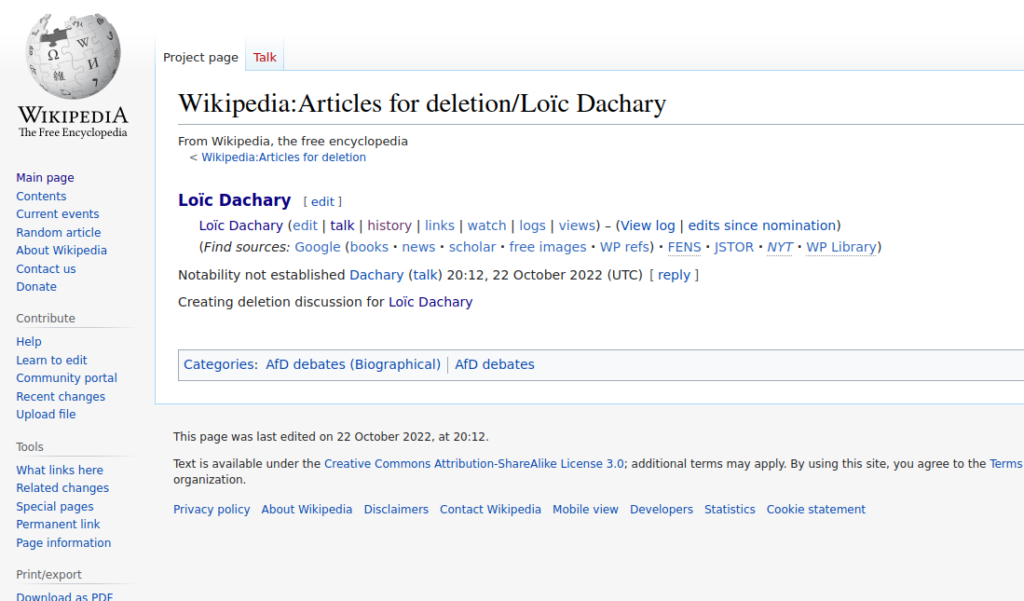Open the WP Library link
The height and width of the screenshot is (601, 1024).
[x=841, y=247]
